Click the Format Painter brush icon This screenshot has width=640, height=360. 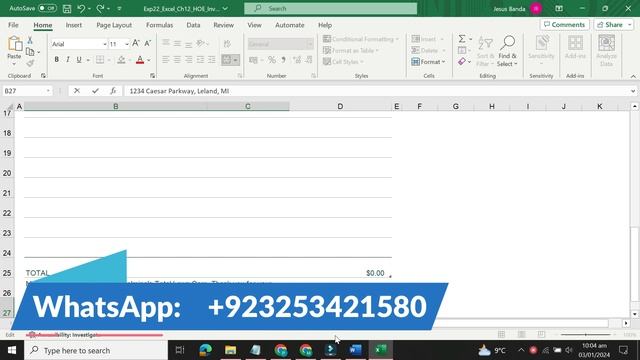tap(30, 63)
